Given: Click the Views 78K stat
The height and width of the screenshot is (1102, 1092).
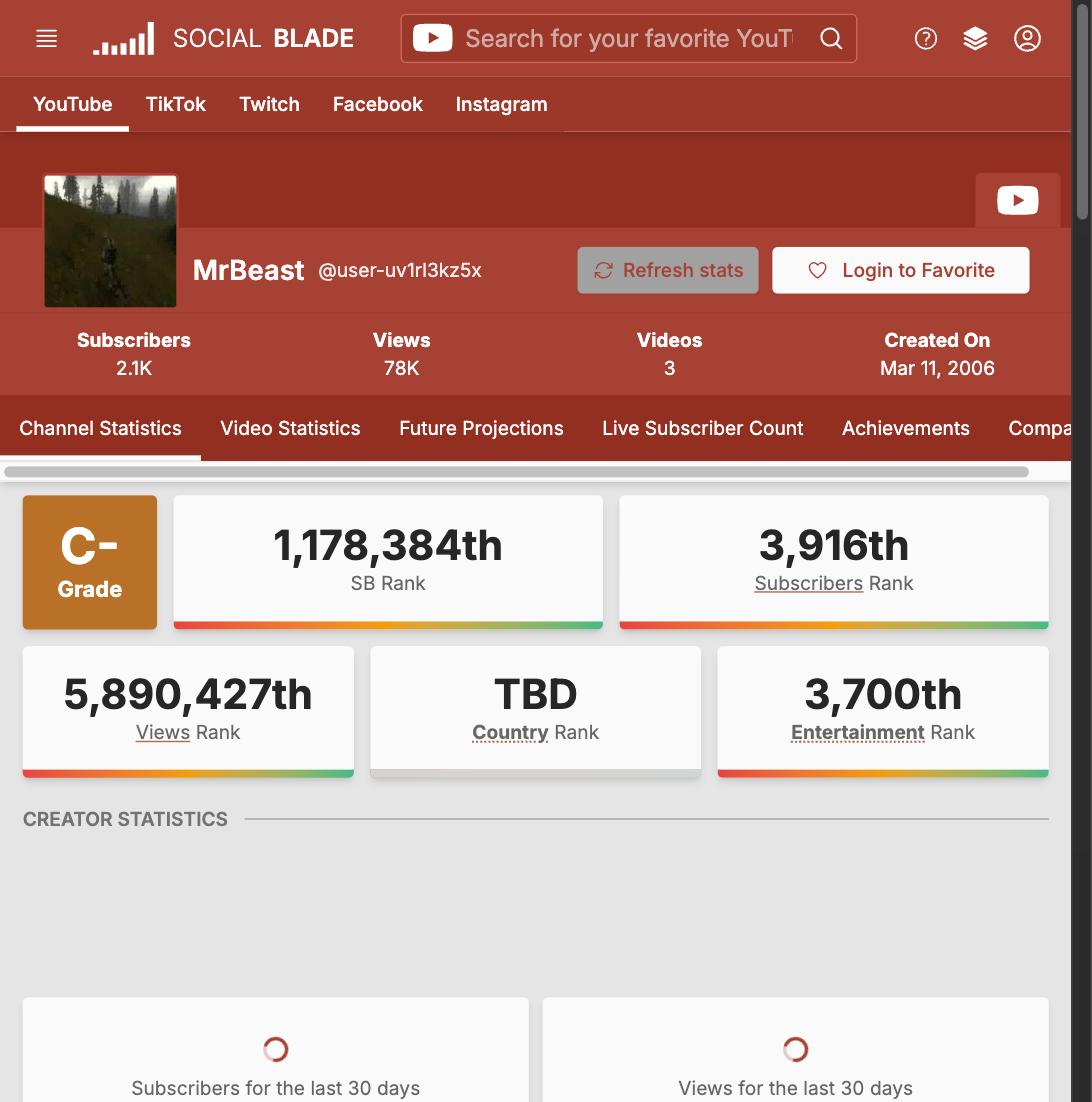Looking at the screenshot, I should click(x=401, y=354).
